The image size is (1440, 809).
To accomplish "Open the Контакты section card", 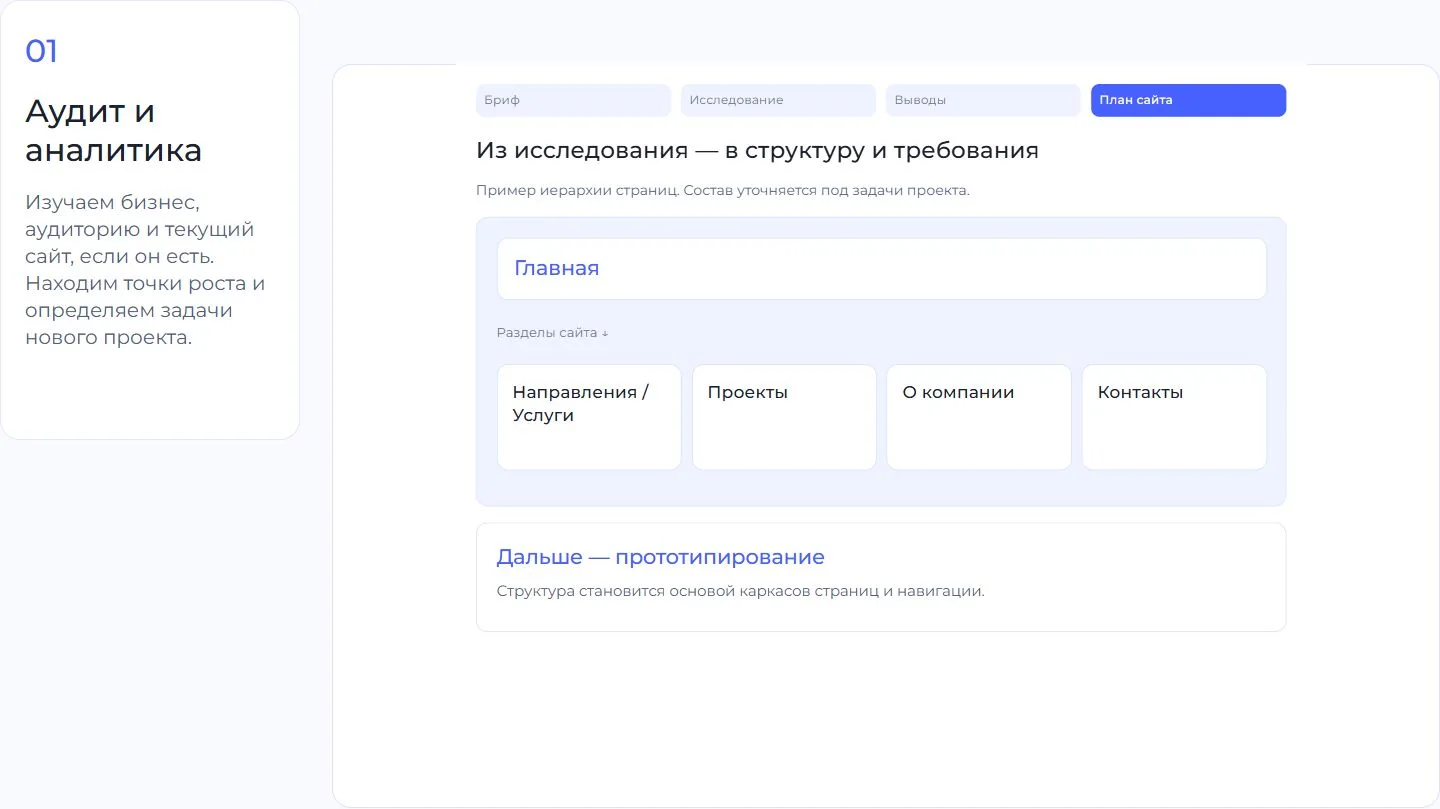I will [x=1174, y=417].
